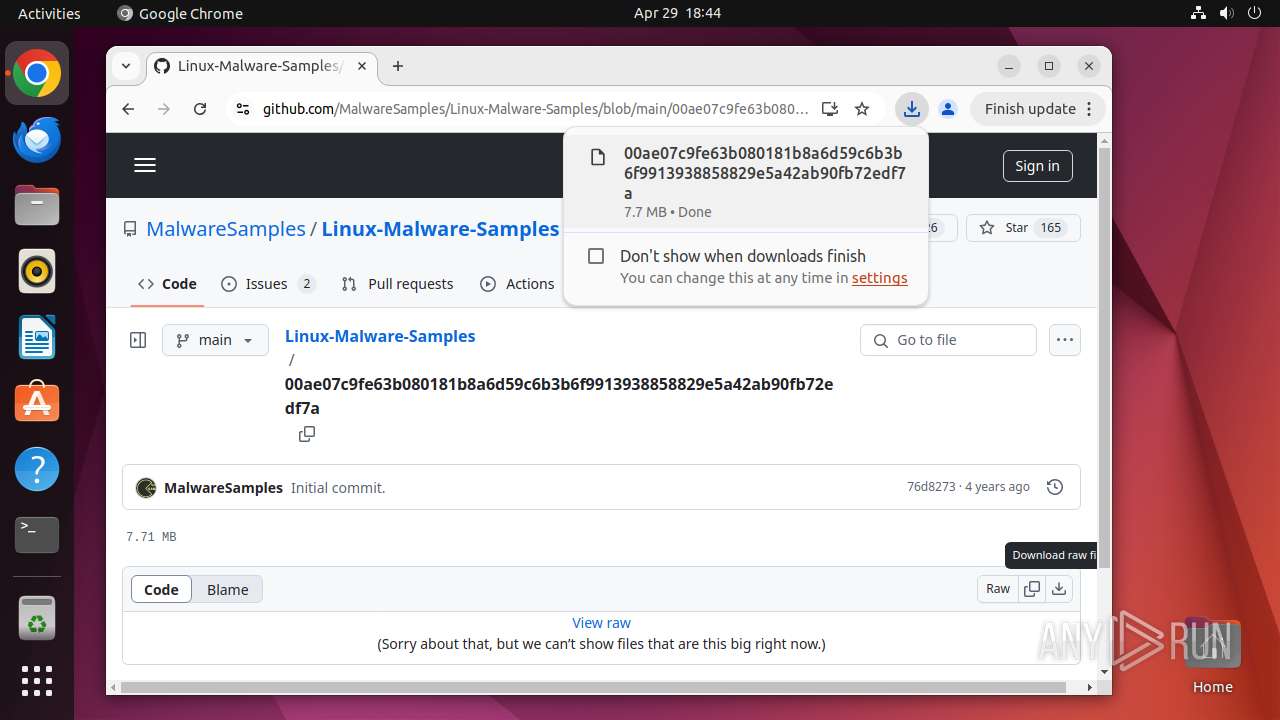Viewport: 1280px width, 720px height.
Task: Star the repository
Action: [1023, 228]
